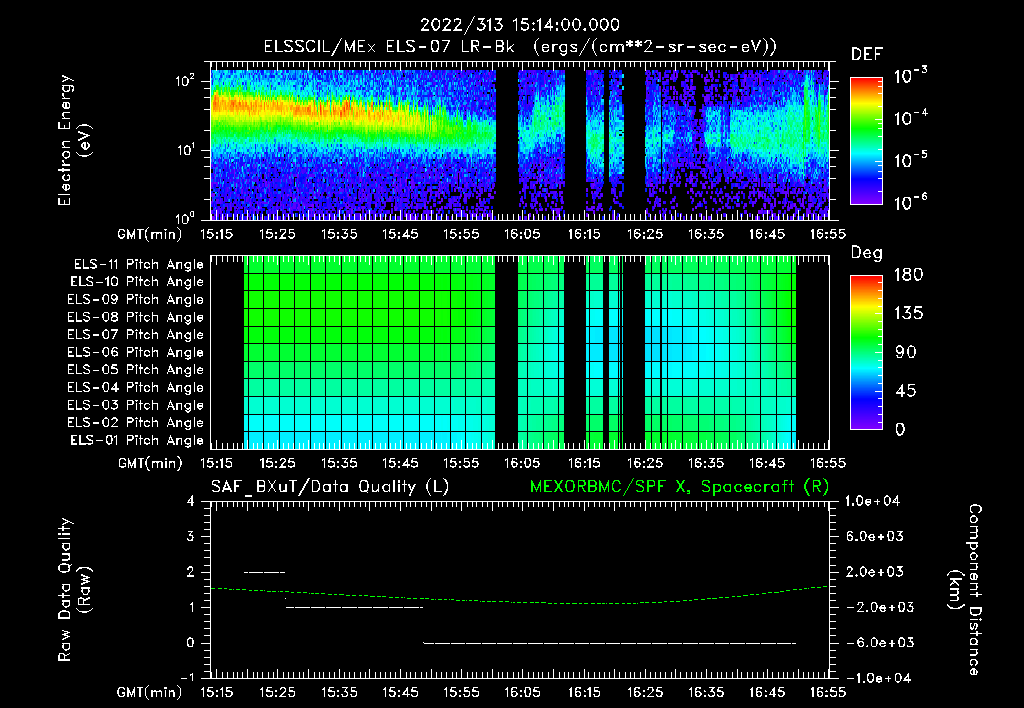This screenshot has height=708, width=1024.
Task: Select the ELS-11 Pitch Angle row label
Action: pos(138,265)
